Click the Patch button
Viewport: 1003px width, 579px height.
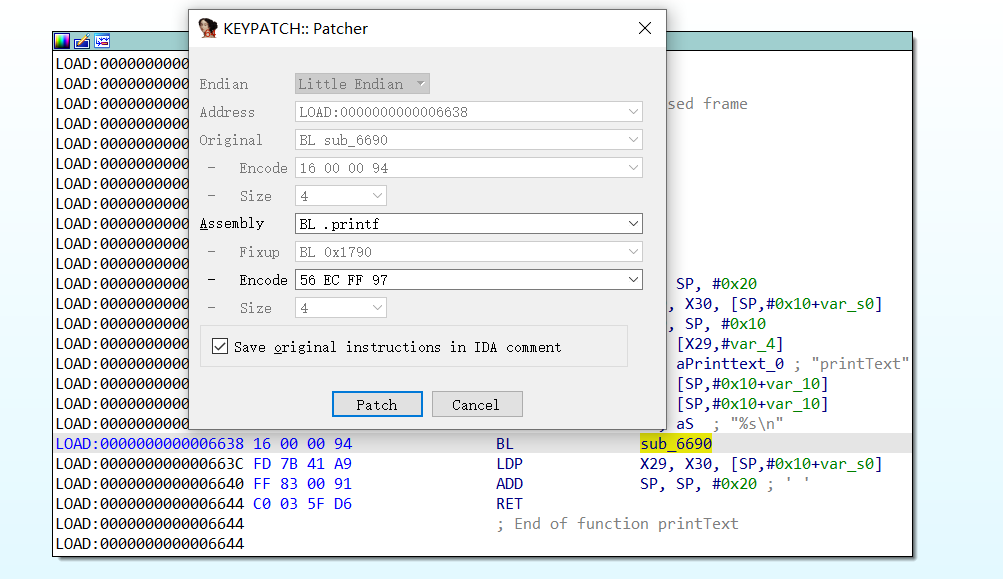377,405
